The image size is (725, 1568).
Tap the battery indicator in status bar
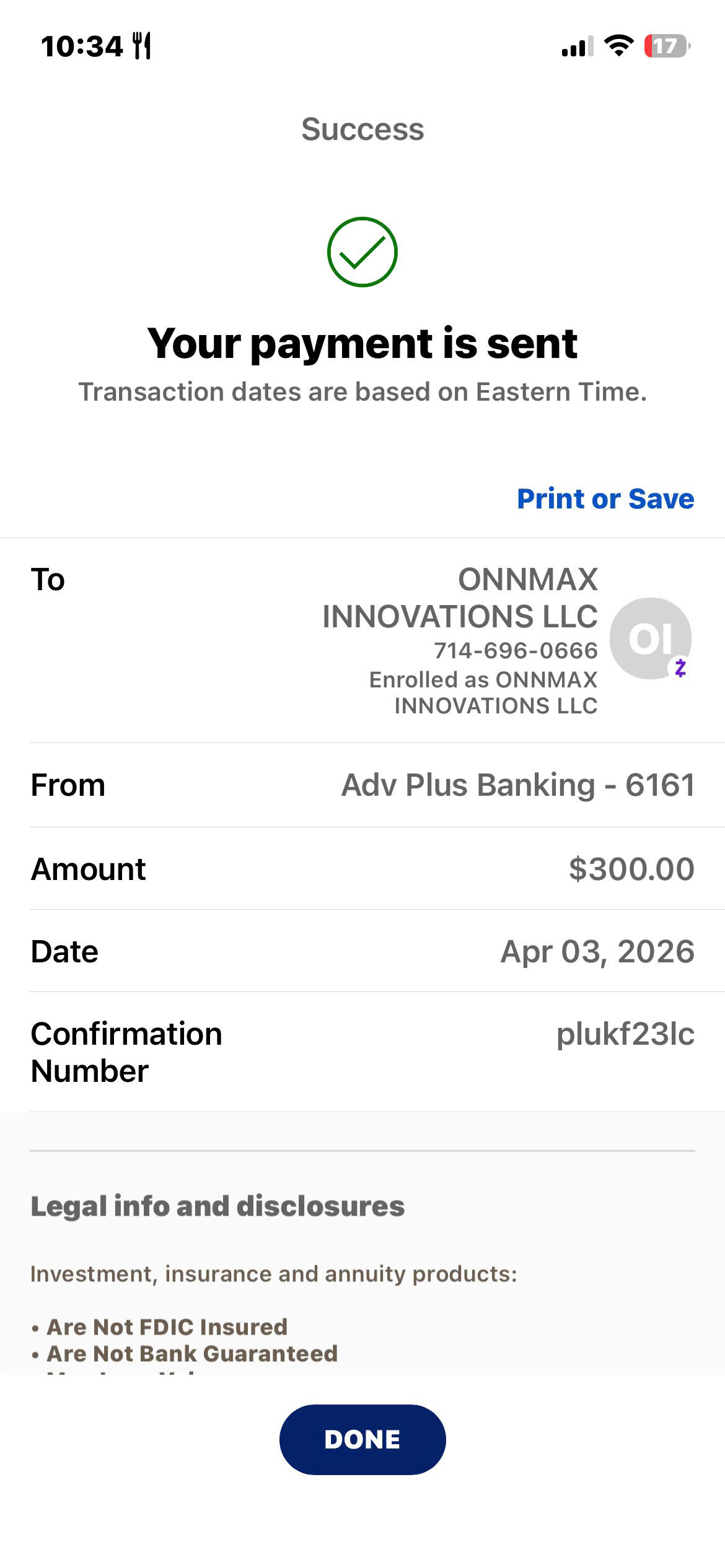(667, 46)
